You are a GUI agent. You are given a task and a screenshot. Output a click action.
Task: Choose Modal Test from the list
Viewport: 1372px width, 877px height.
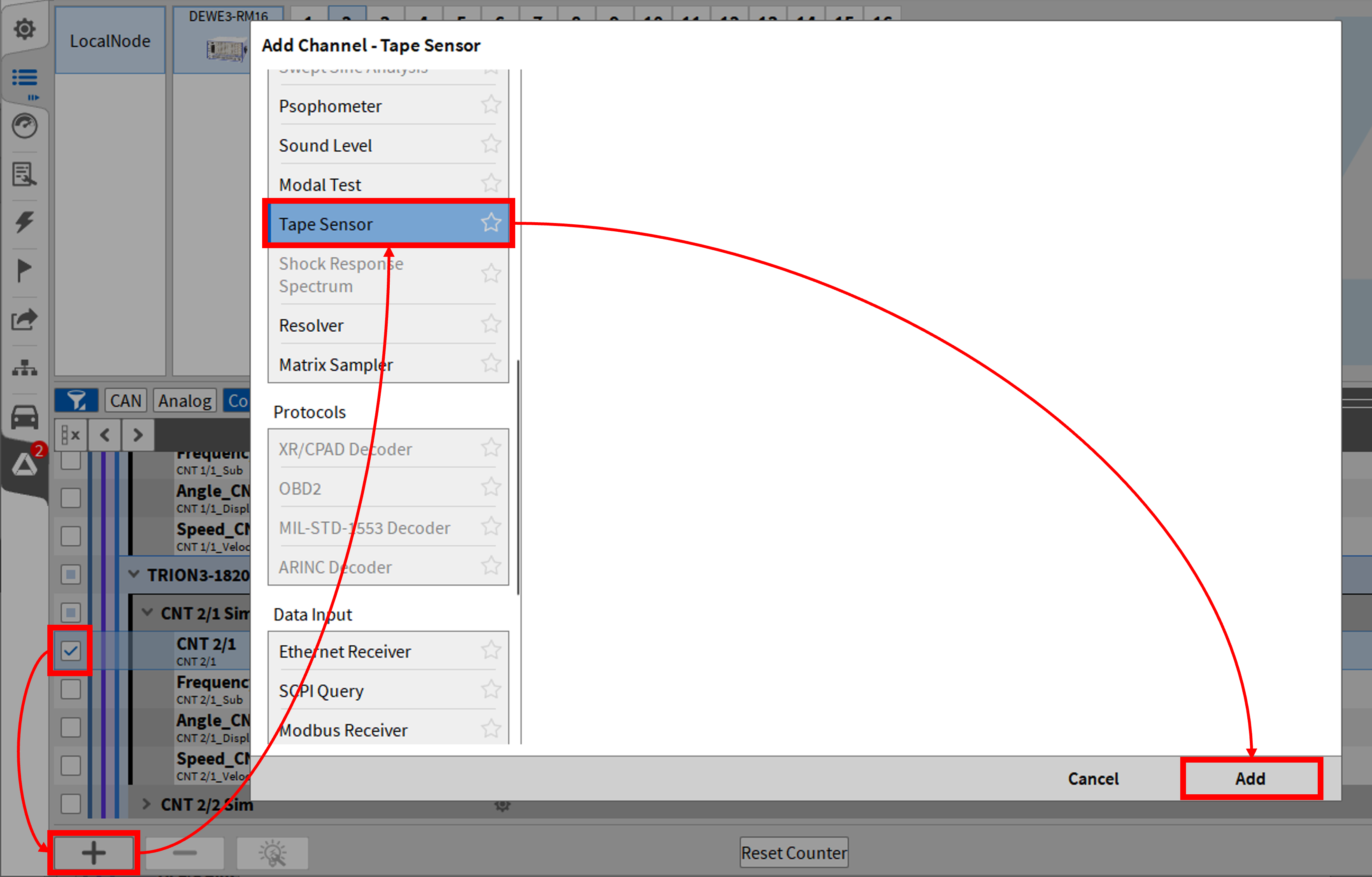click(388, 184)
